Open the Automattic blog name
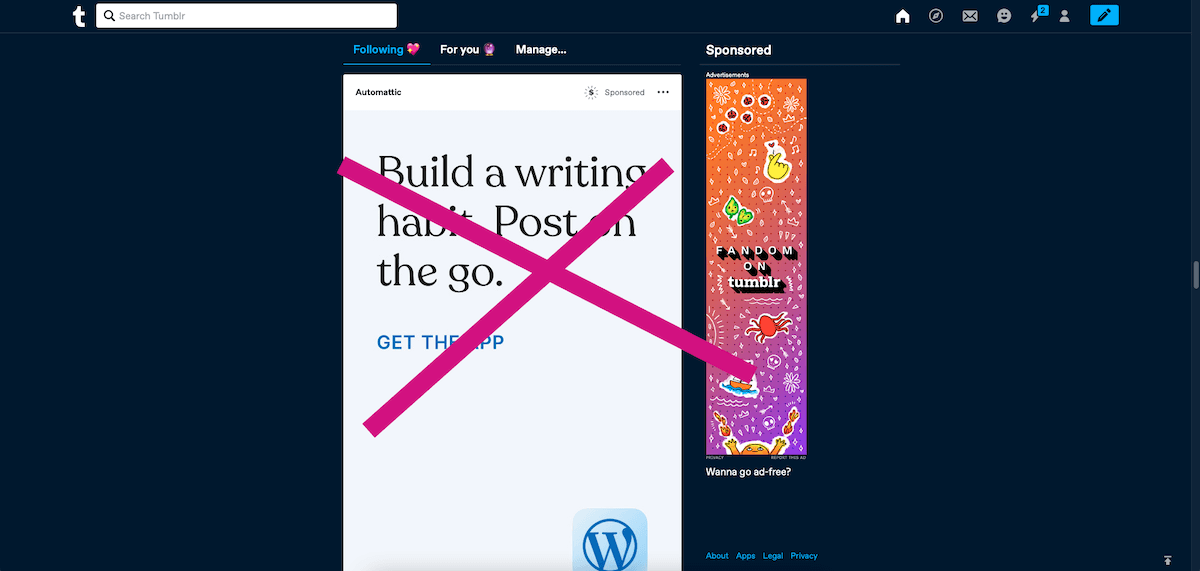 click(378, 92)
